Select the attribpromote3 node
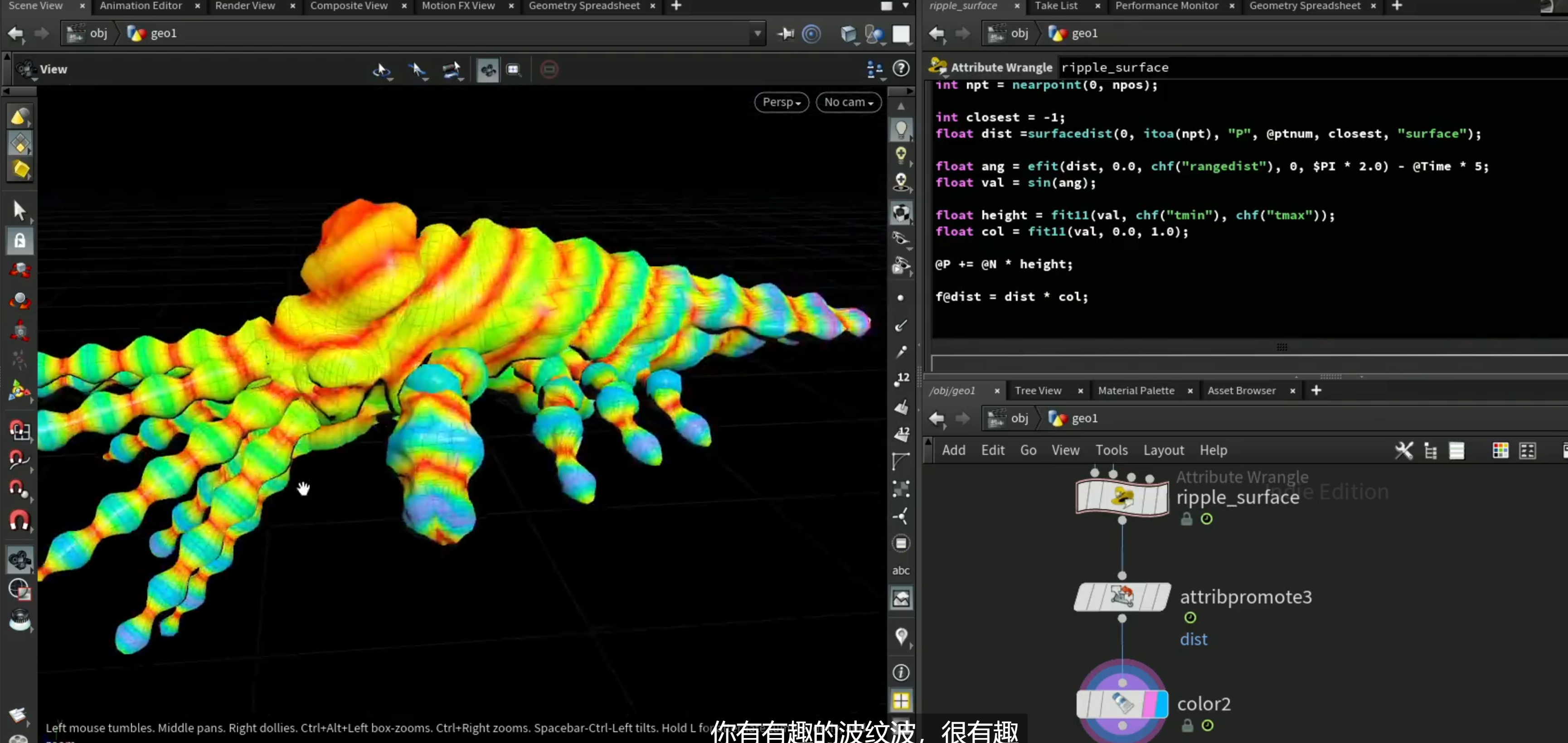This screenshot has height=743, width=1568. point(1122,596)
